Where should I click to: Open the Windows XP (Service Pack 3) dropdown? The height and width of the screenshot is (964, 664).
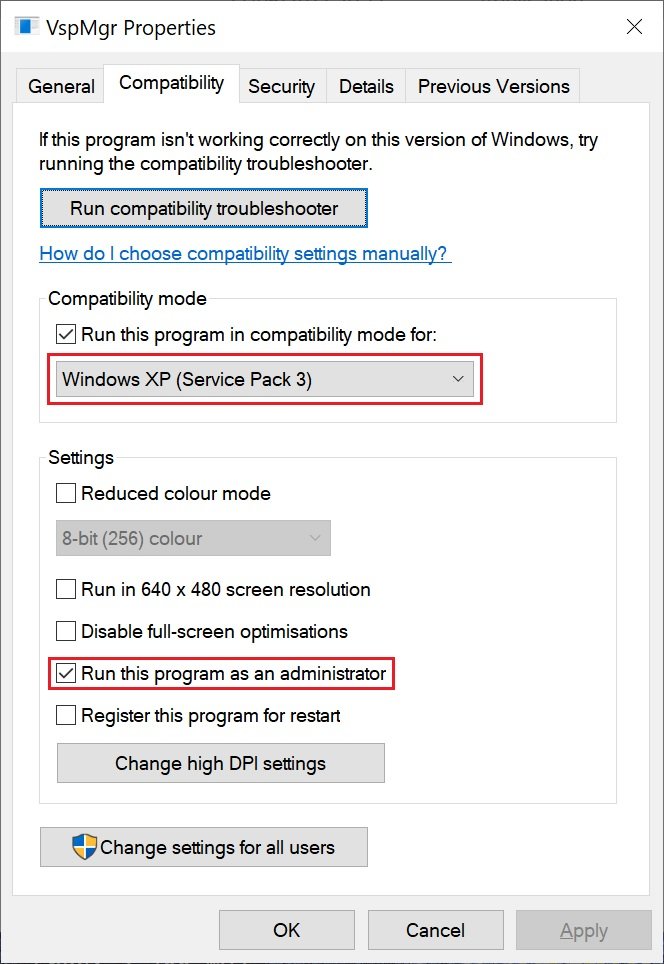point(265,379)
